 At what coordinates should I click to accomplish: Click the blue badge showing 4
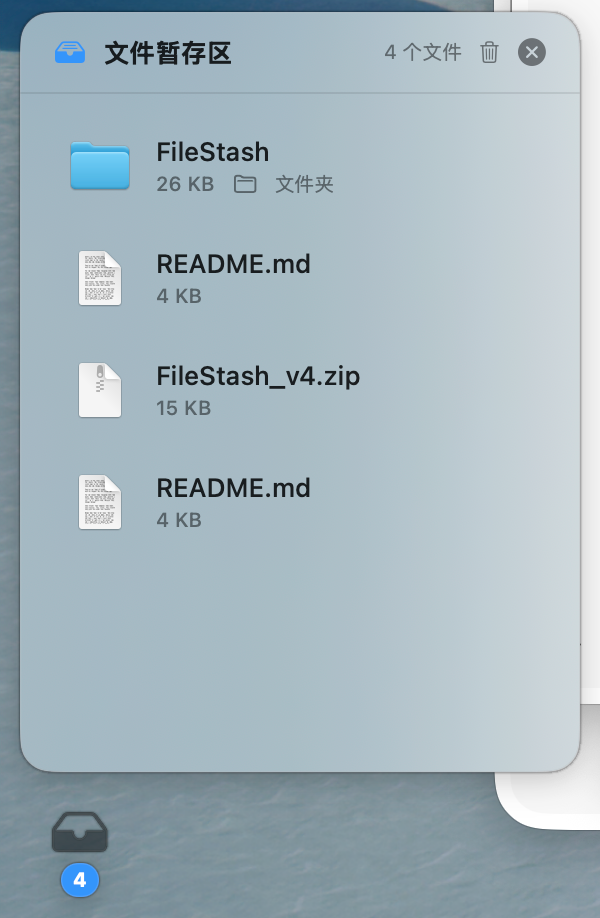pos(80,879)
